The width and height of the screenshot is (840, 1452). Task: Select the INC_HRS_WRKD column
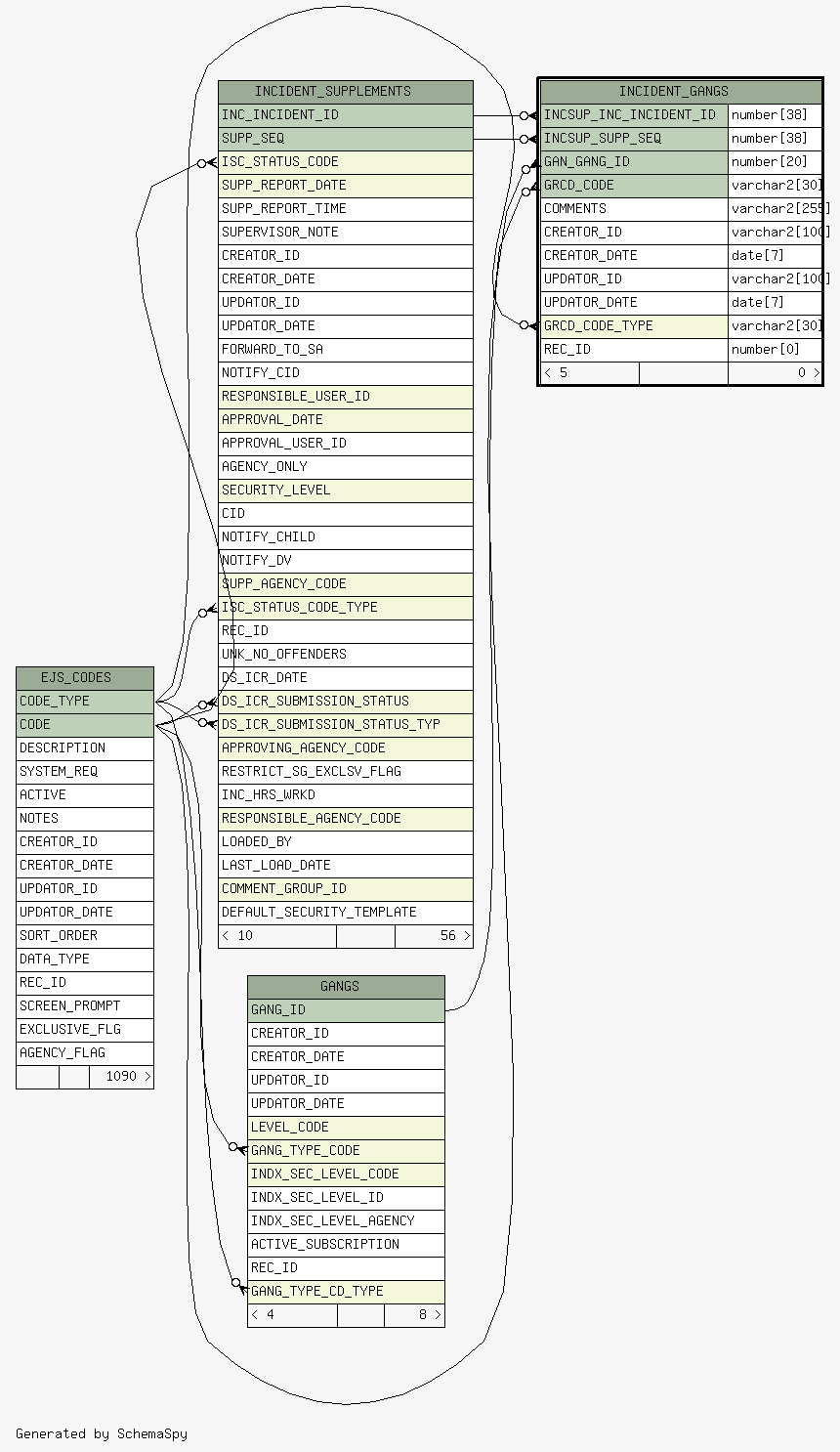click(346, 795)
